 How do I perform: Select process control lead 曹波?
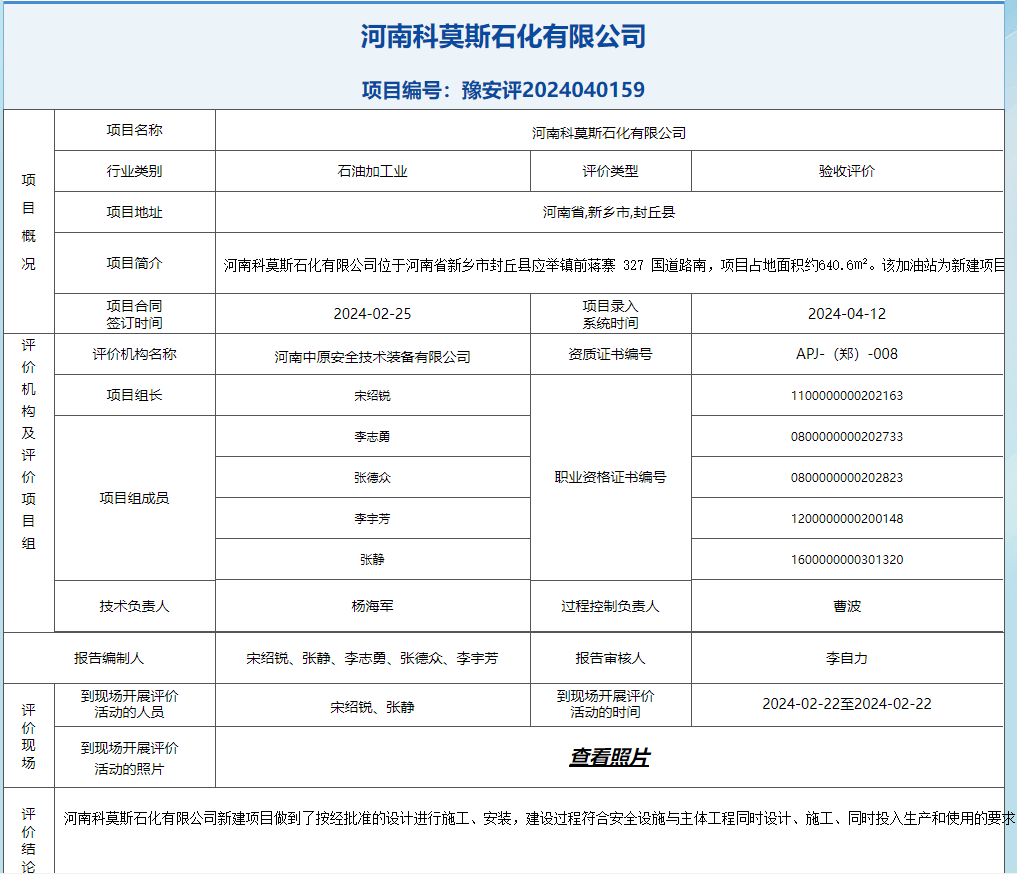pyautogui.click(x=846, y=606)
